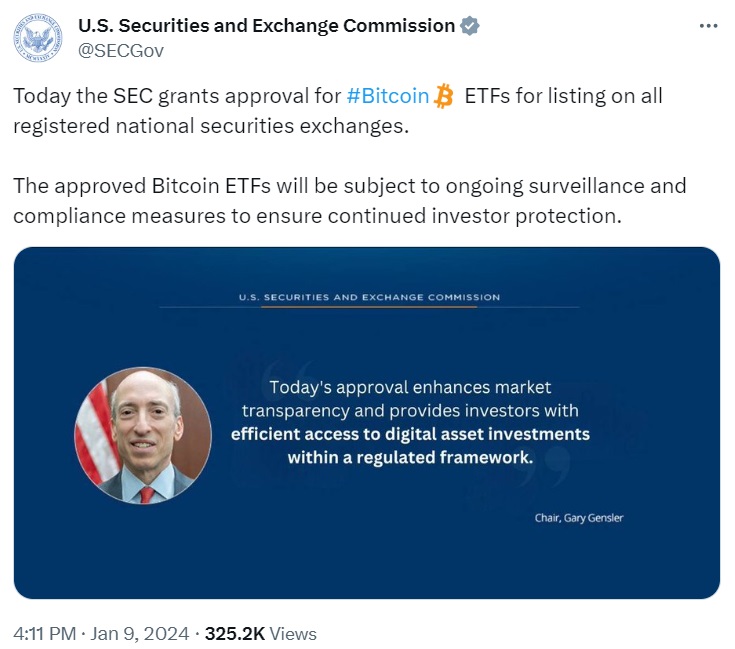Click Gary Gensler's circular portrait photo
Viewport: 735px width, 649px height.
point(143,435)
